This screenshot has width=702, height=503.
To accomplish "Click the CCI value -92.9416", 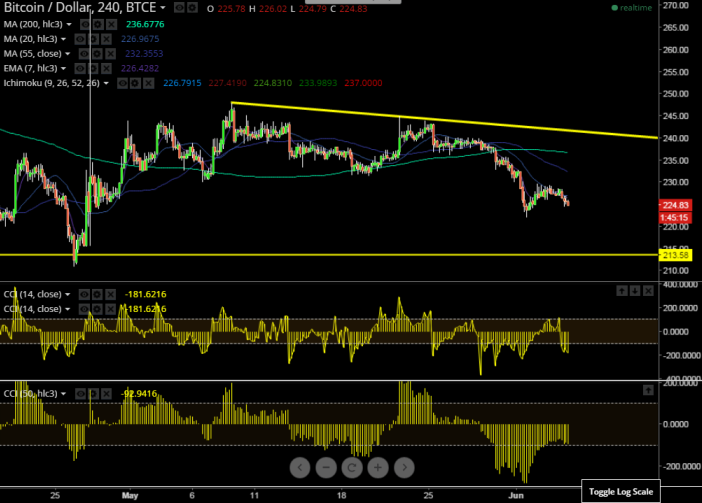I will click(x=139, y=394).
